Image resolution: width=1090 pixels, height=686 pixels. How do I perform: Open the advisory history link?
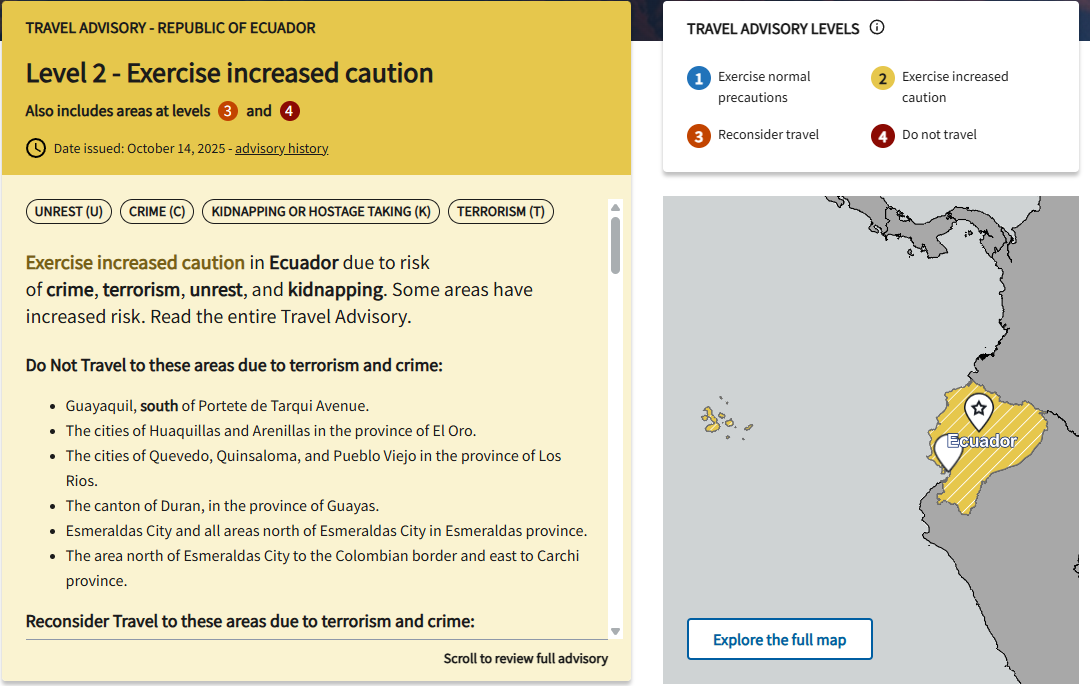point(282,148)
